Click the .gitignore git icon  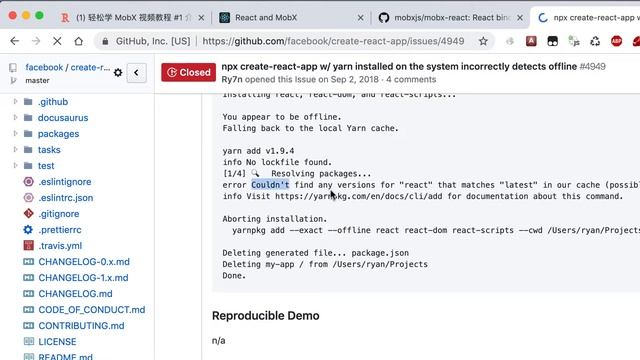click(x=28, y=213)
